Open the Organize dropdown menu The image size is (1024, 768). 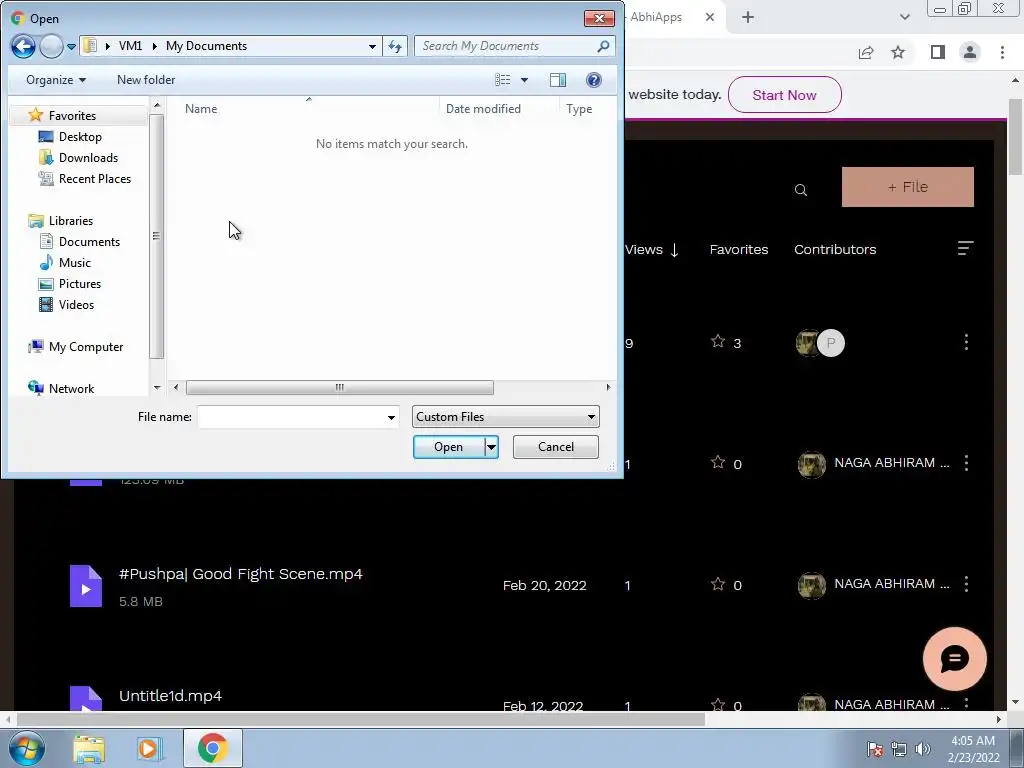(56, 80)
